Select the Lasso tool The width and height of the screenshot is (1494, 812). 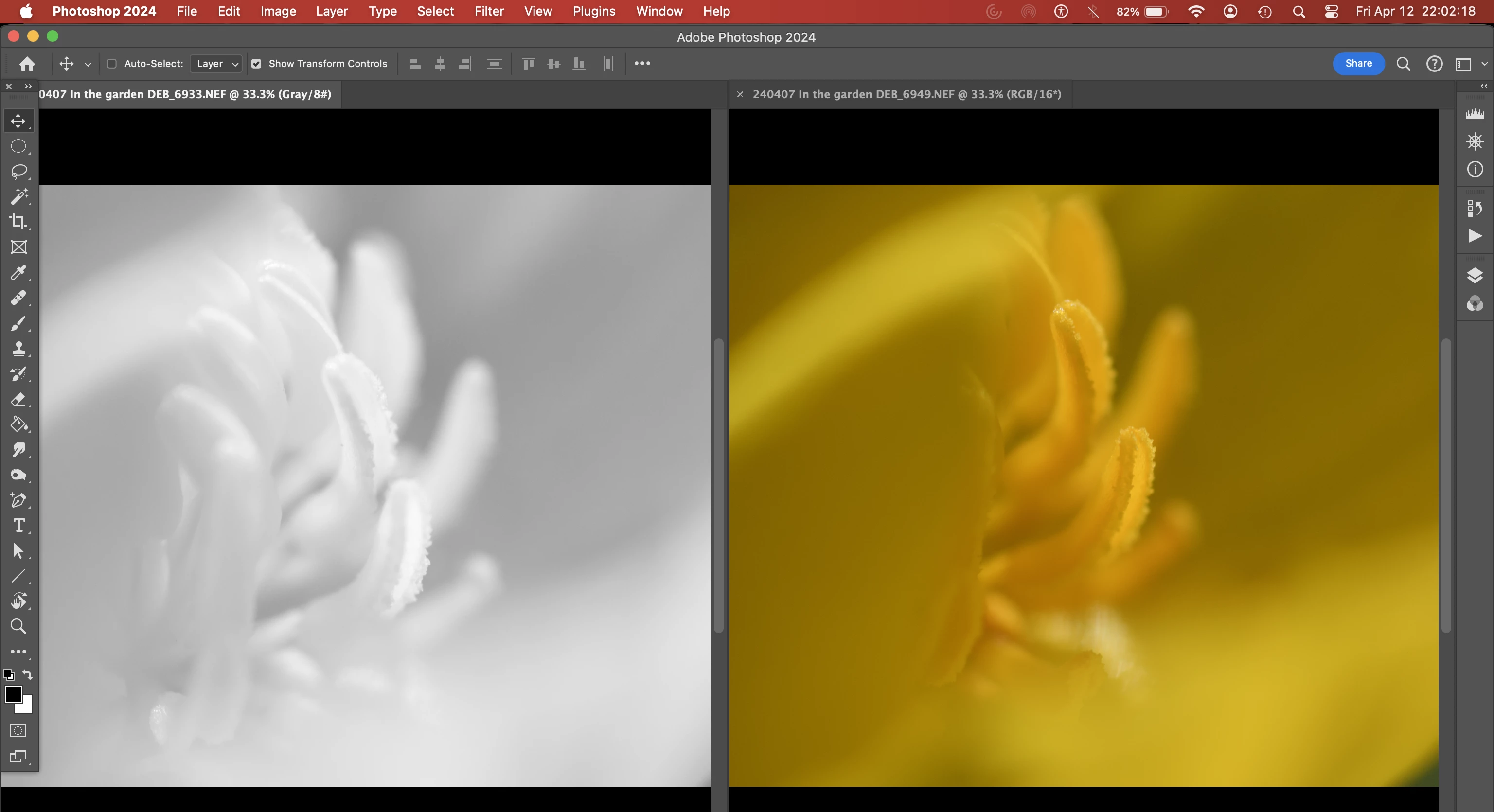18,171
